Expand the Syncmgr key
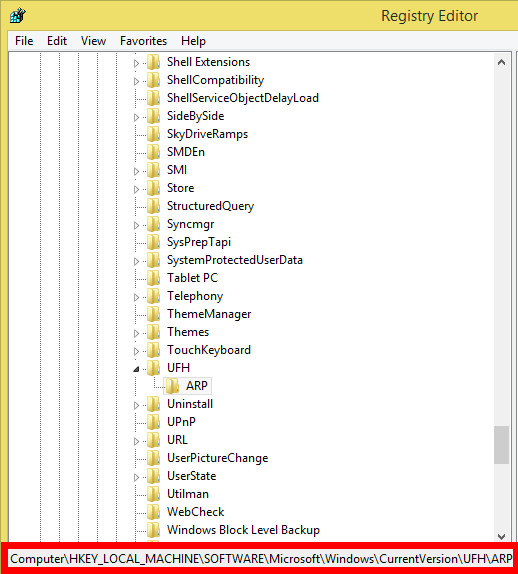The width and height of the screenshot is (518, 574). tap(136, 225)
